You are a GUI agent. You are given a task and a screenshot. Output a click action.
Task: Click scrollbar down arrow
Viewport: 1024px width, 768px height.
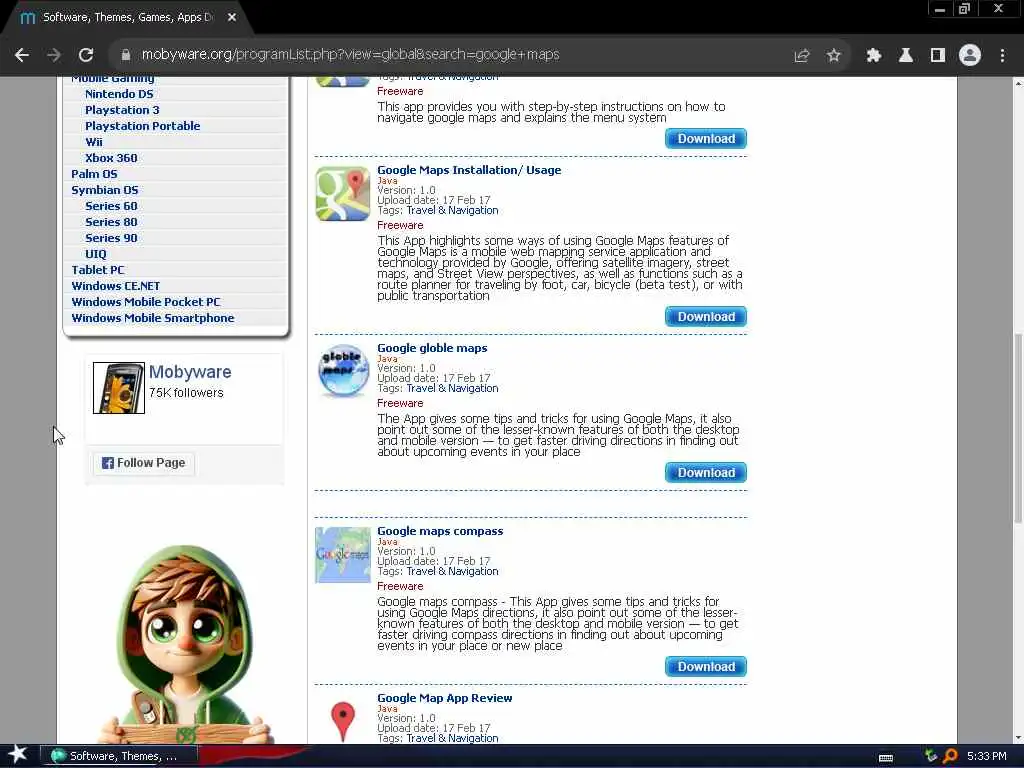tap(1018, 738)
